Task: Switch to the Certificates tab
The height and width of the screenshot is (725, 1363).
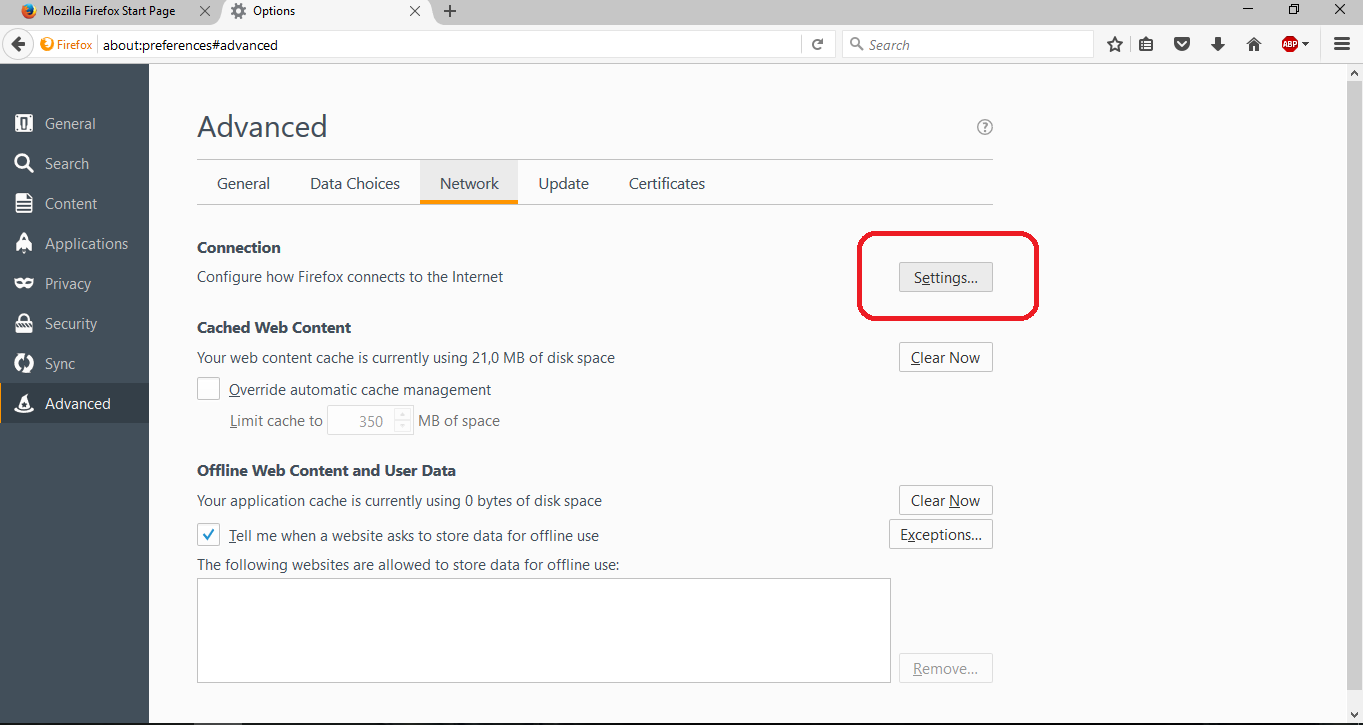Action: (667, 184)
